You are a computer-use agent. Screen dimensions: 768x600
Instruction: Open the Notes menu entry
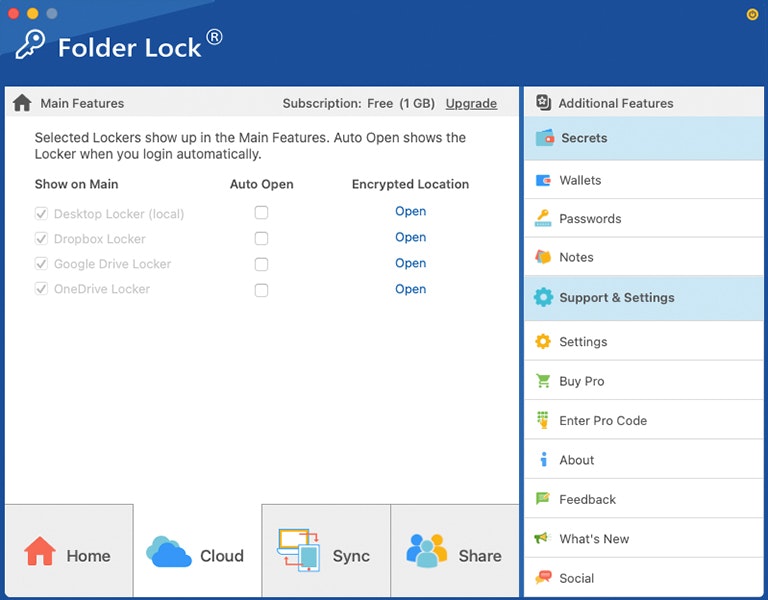pos(644,257)
